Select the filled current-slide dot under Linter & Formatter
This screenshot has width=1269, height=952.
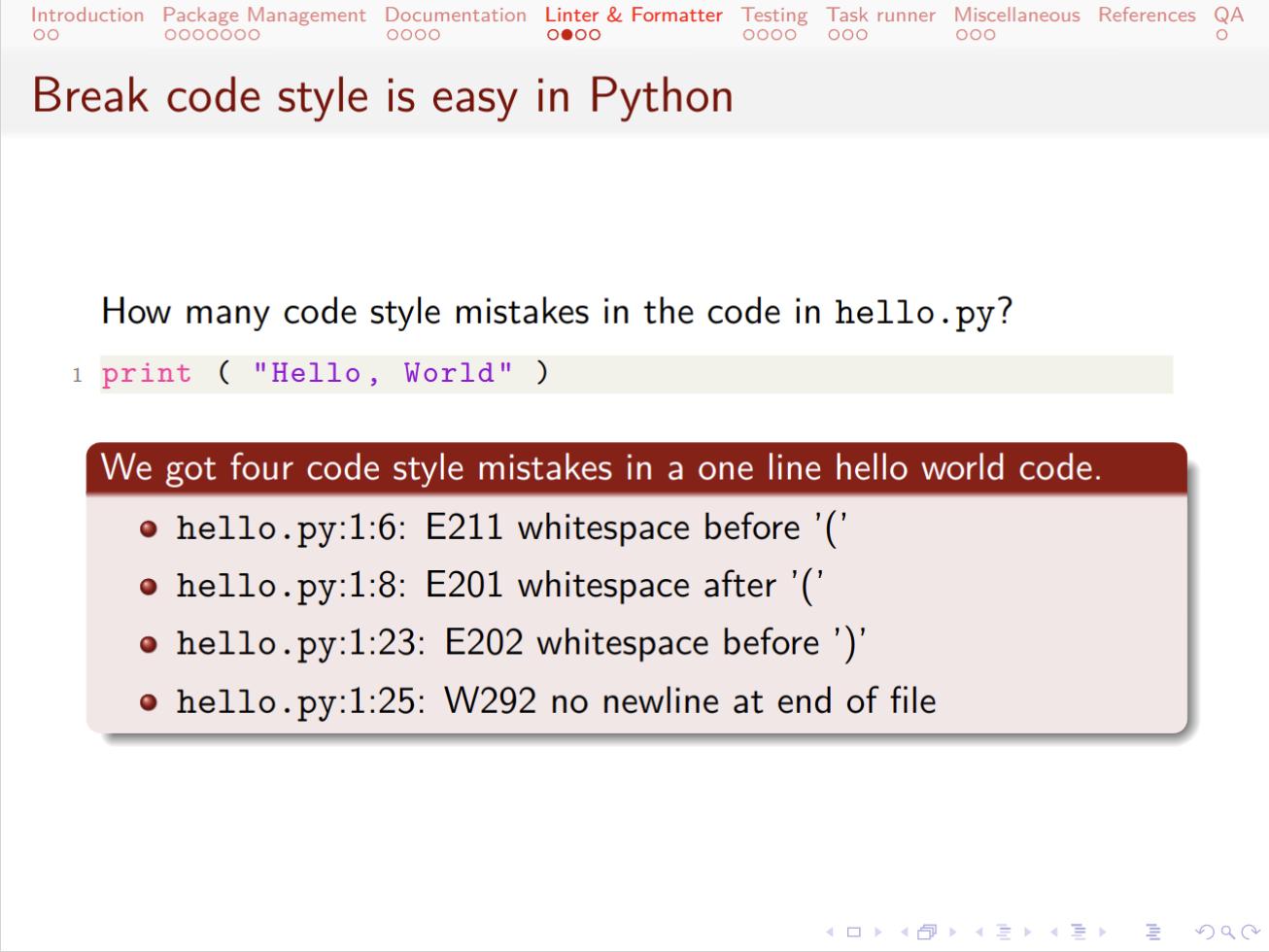point(567,35)
